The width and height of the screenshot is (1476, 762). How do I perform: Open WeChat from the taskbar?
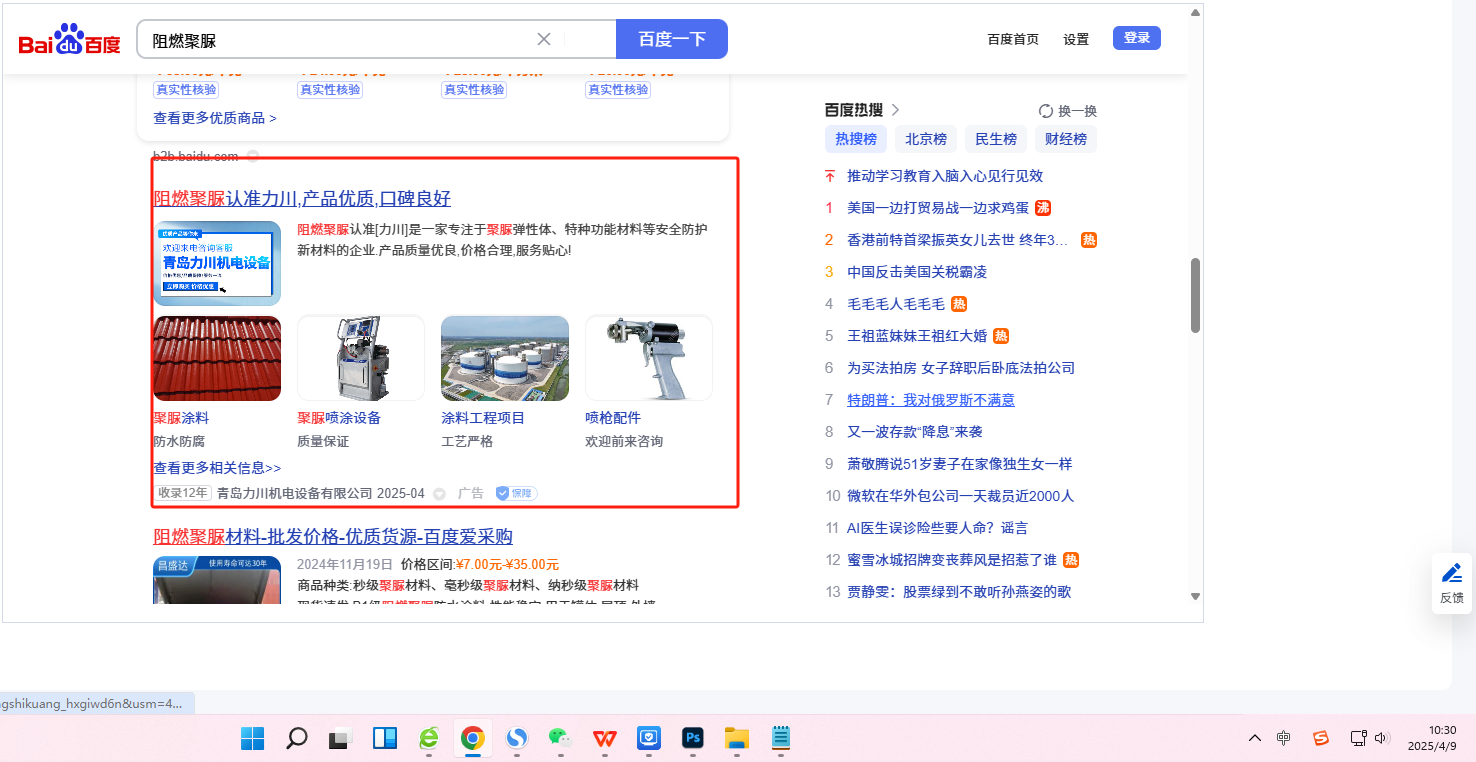point(559,738)
